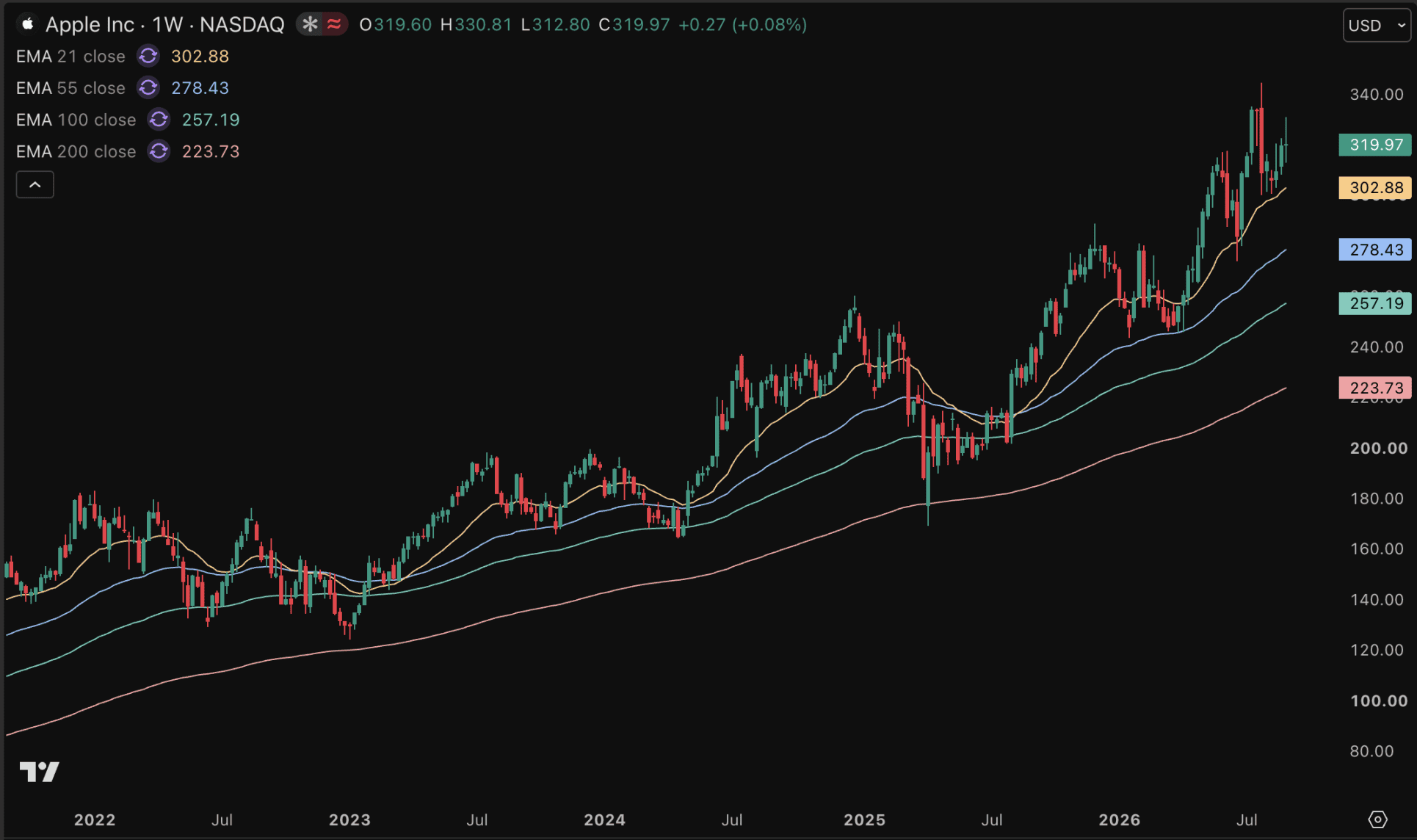The height and width of the screenshot is (840, 1417).
Task: Click the 100.00 price scale label
Action: pyautogui.click(x=1379, y=700)
